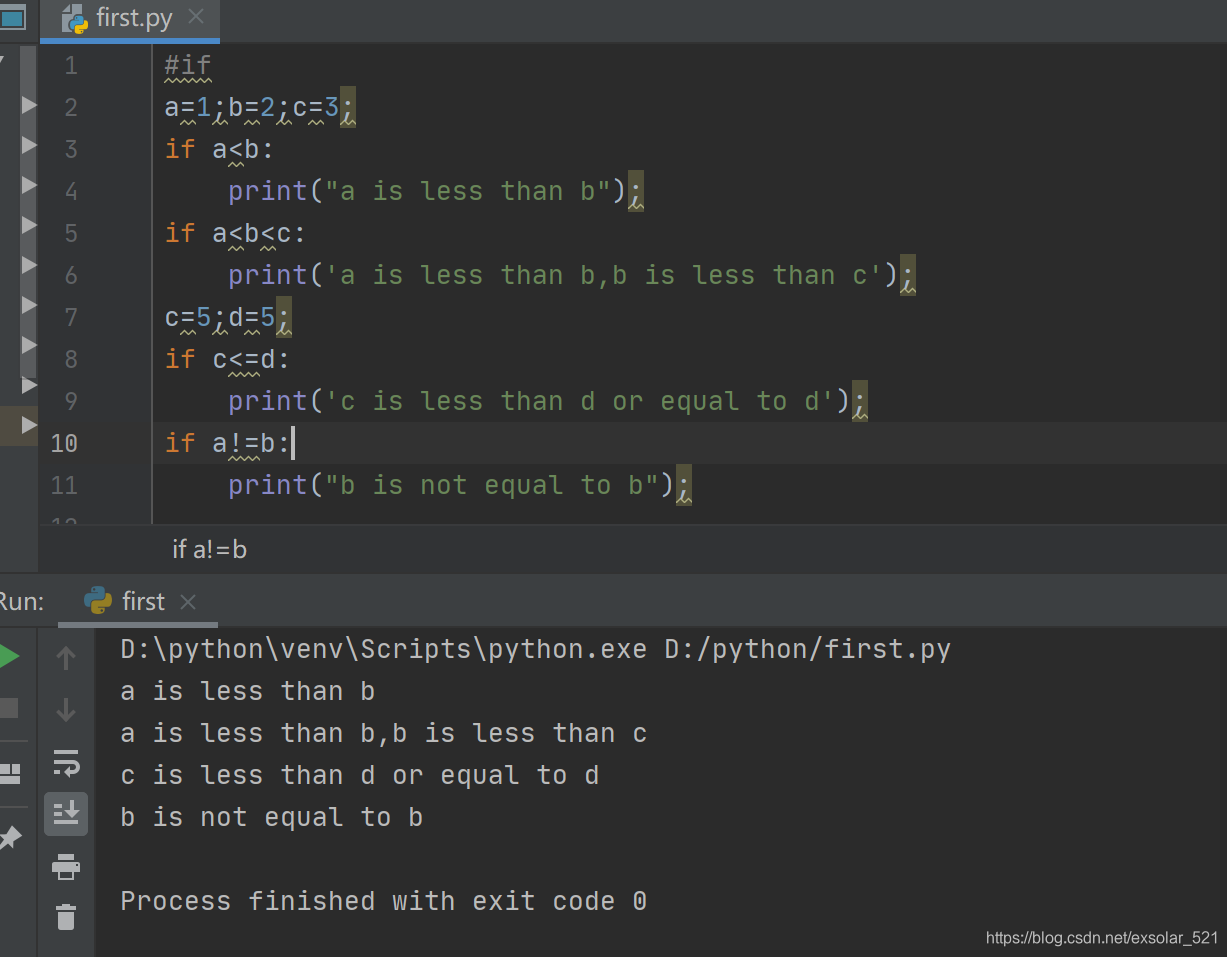Click output 'c is less than d or equal to d'

point(360,775)
